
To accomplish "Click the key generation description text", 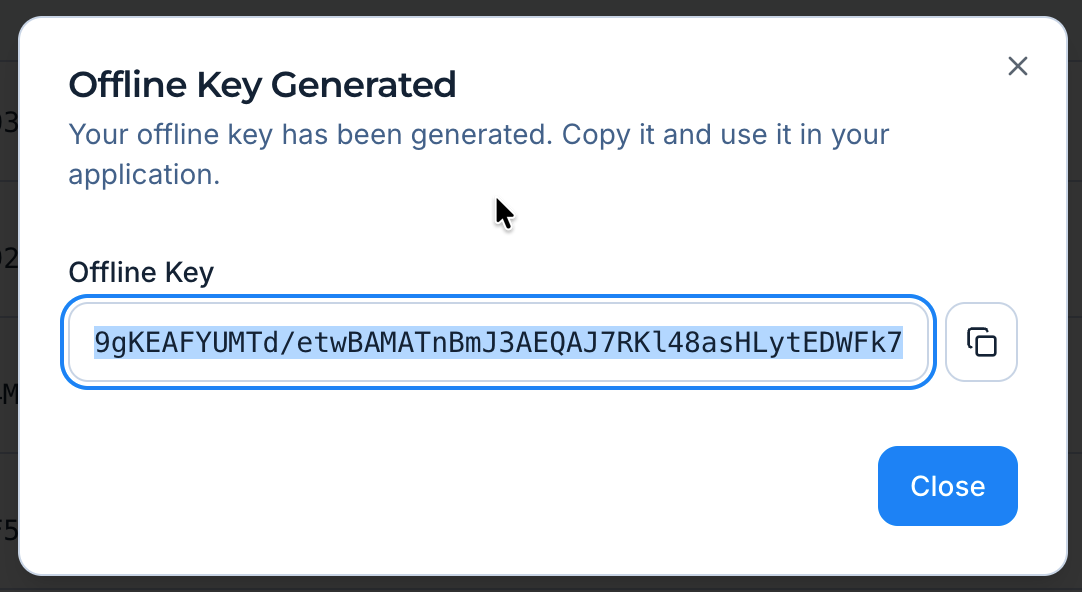I will (x=478, y=154).
